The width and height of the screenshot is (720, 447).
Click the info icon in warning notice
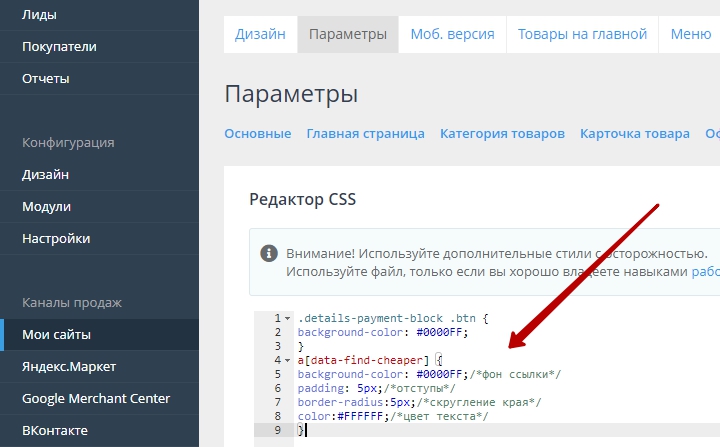pyautogui.click(x=268, y=254)
